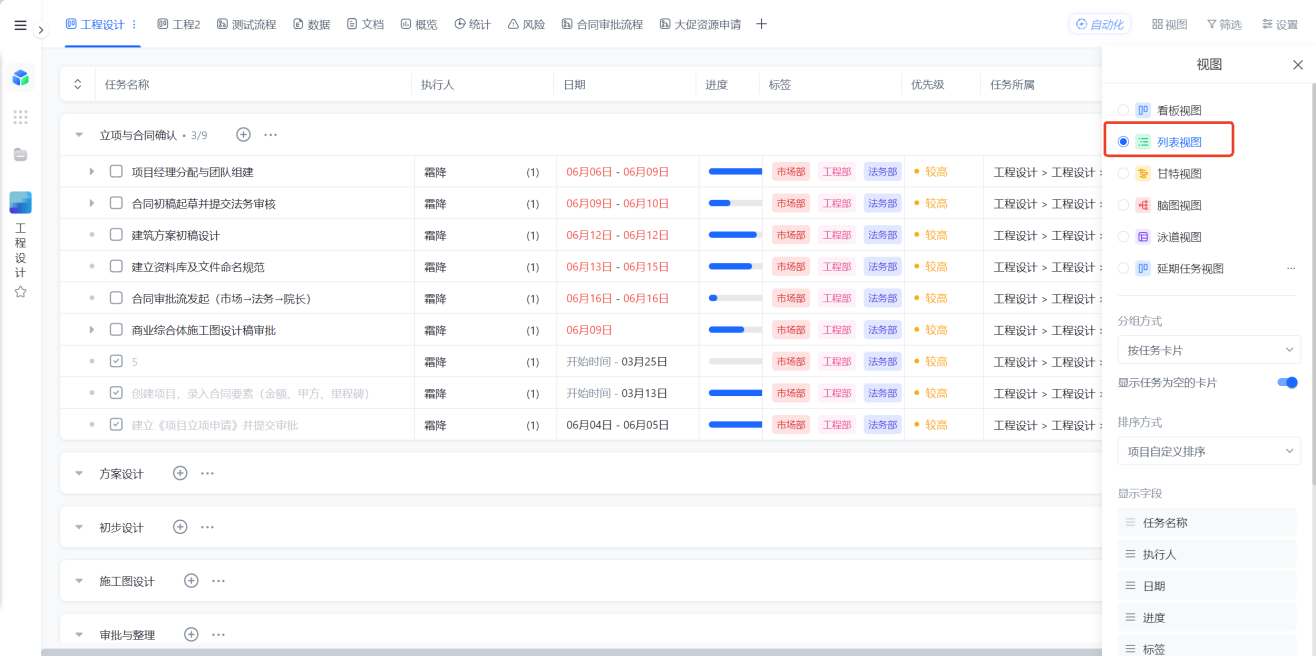This screenshot has height=656, width=1316.
Task: Open 合同审批流程 tab
Action: point(602,24)
